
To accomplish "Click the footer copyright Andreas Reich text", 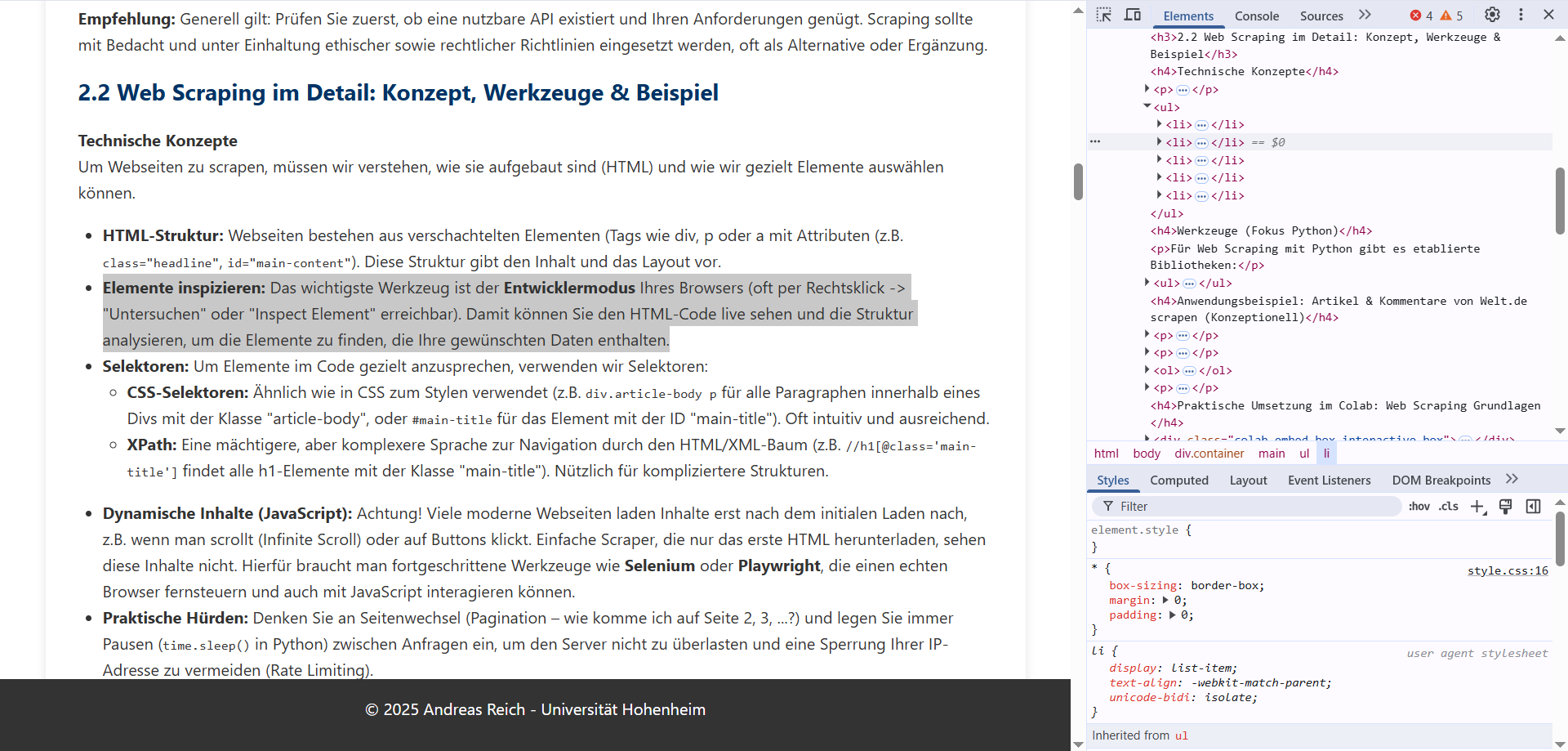I will coord(536,709).
